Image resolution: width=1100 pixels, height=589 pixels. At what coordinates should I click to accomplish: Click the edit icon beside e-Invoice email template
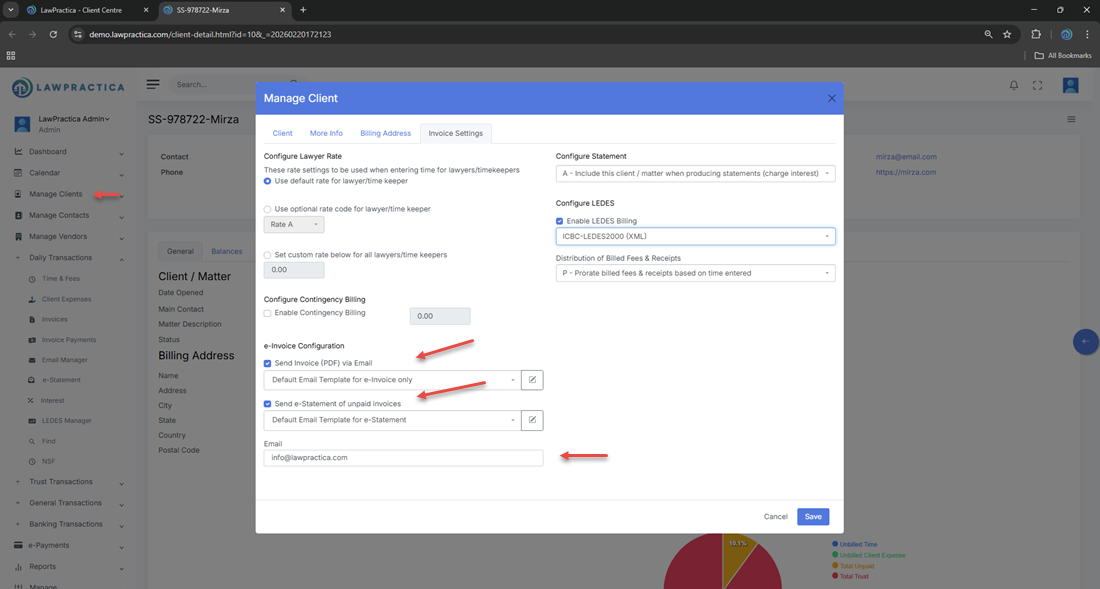[532, 380]
